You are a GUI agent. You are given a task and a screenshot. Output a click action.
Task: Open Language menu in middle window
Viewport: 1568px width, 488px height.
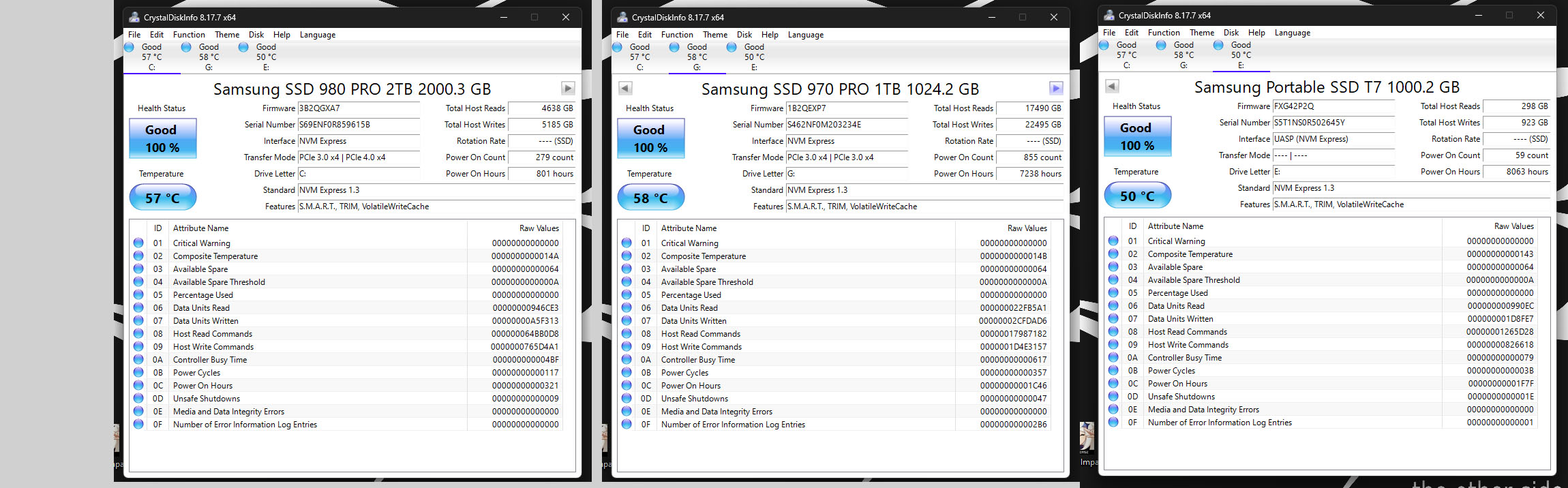pyautogui.click(x=806, y=35)
